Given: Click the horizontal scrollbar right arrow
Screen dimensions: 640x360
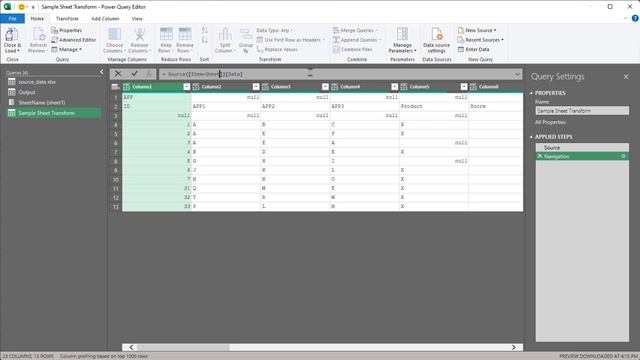Looking at the screenshot, I should pos(514,347).
